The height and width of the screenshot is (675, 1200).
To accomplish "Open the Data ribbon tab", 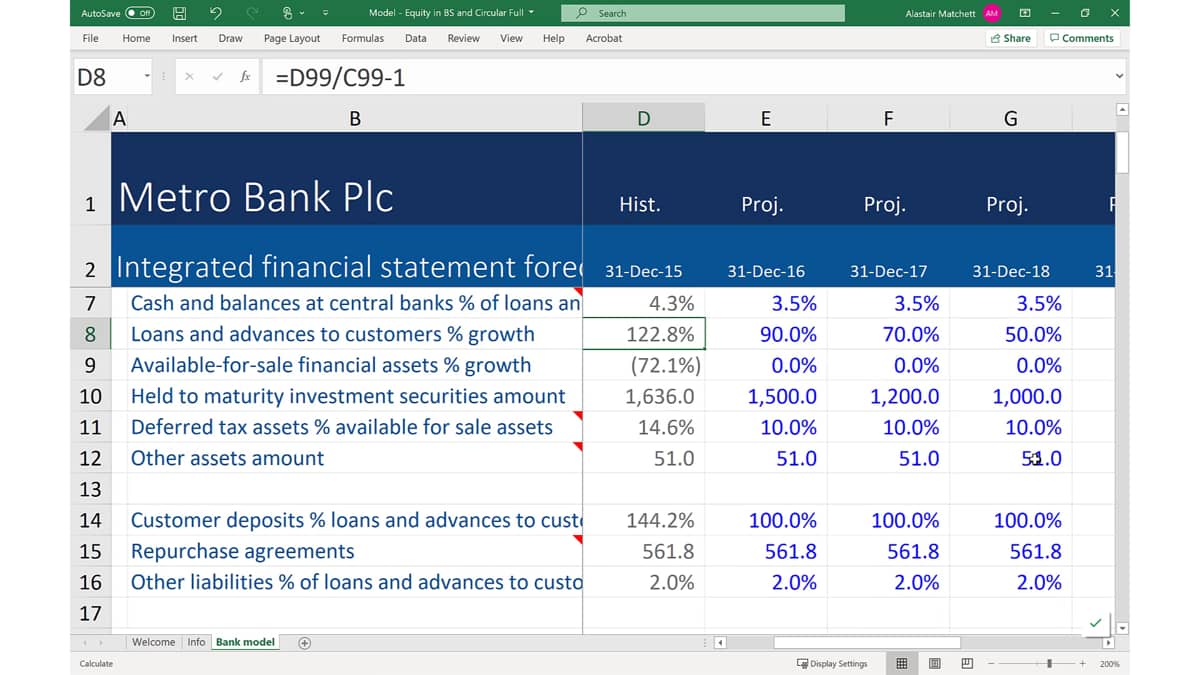I will click(x=416, y=38).
